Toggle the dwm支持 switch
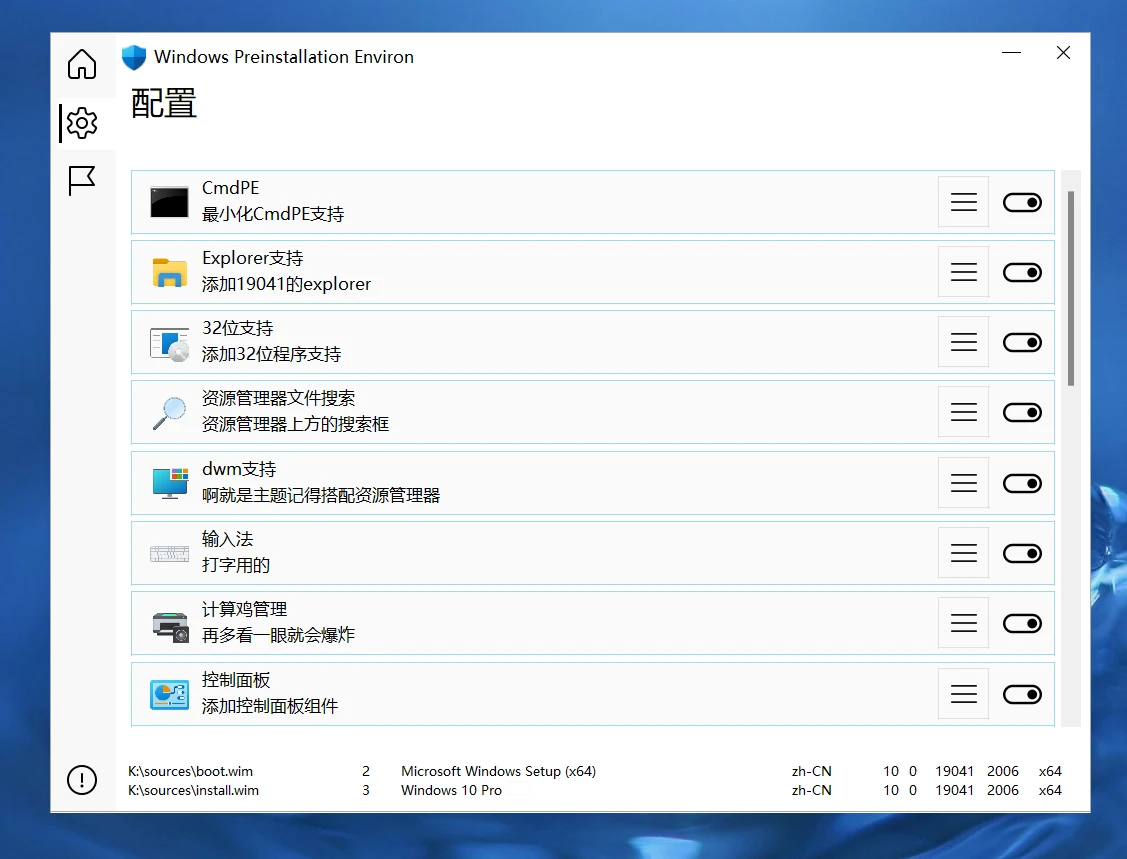The height and width of the screenshot is (859, 1127). pyautogui.click(x=1022, y=483)
